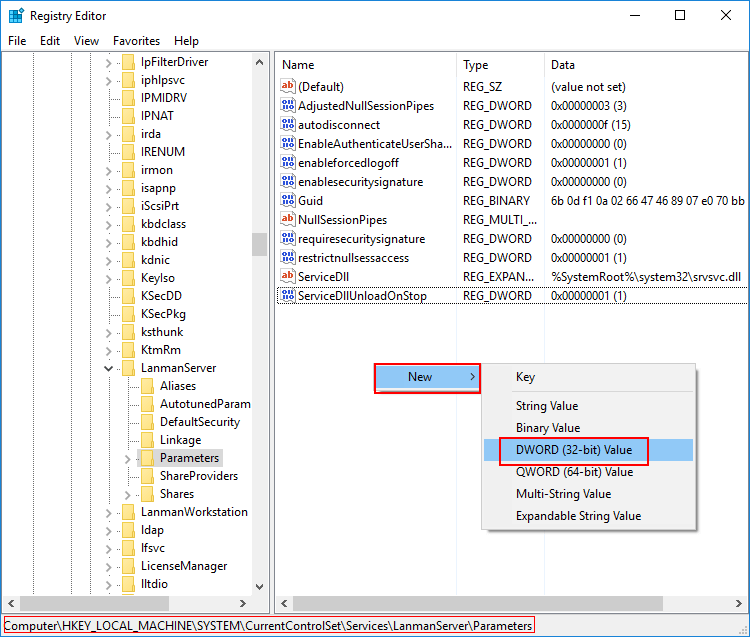Click tree pane scroll up arrow
This screenshot has height=637, width=750.
coord(259,62)
